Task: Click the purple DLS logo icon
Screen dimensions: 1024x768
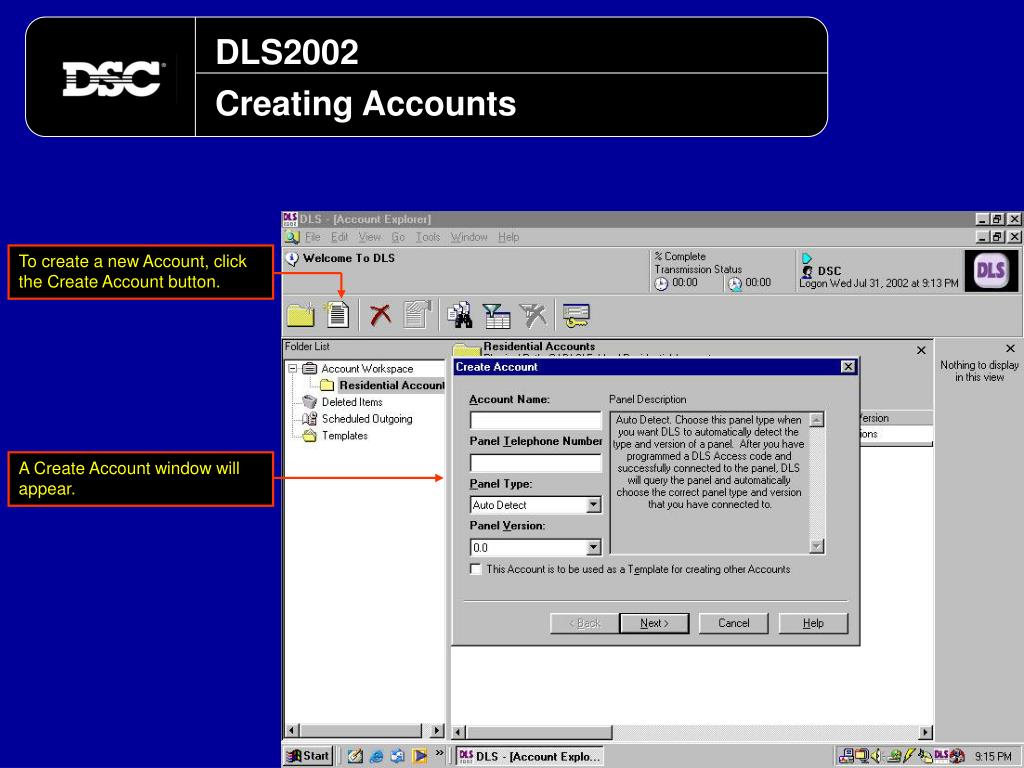Action: (x=991, y=270)
